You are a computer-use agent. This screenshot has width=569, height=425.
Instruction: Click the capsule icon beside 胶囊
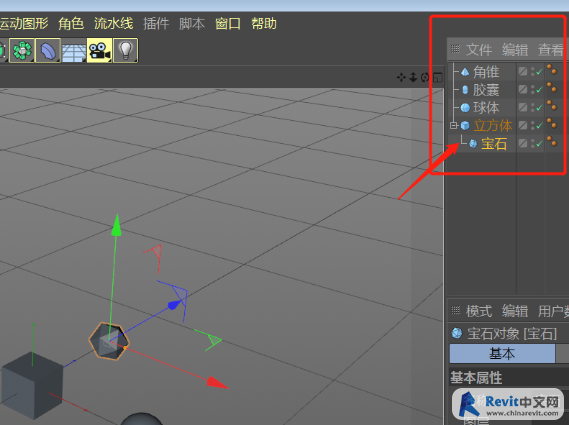[465, 90]
